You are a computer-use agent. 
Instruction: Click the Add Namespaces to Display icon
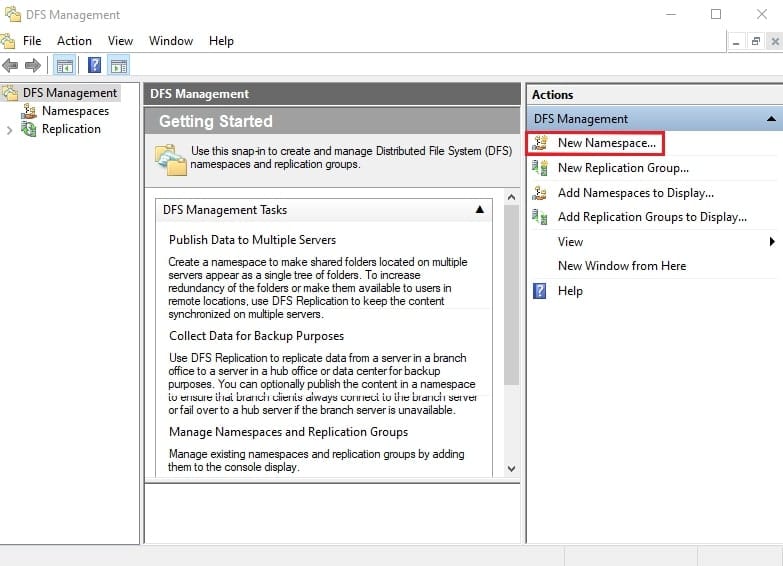540,192
